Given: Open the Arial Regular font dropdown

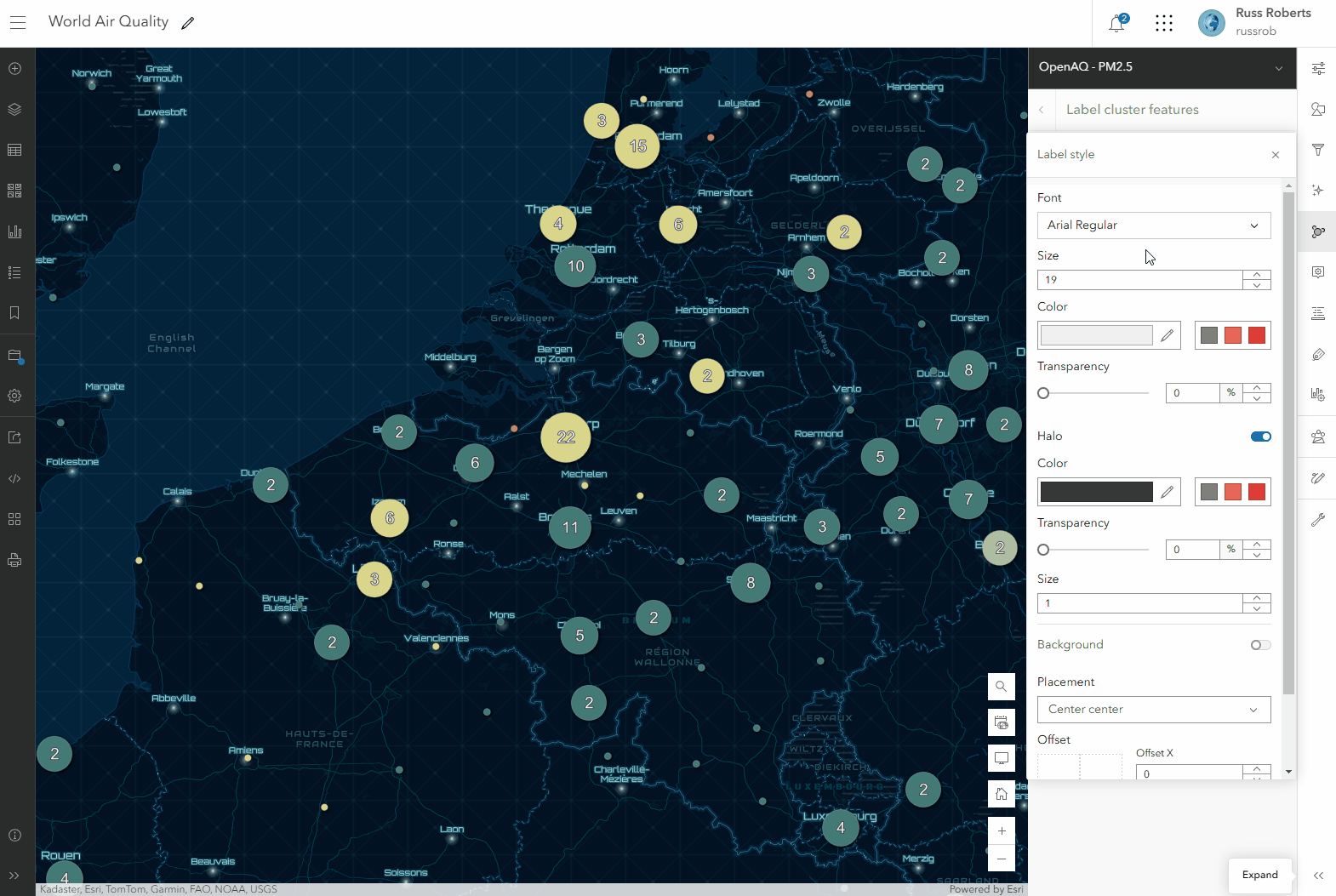Looking at the screenshot, I should [1153, 225].
